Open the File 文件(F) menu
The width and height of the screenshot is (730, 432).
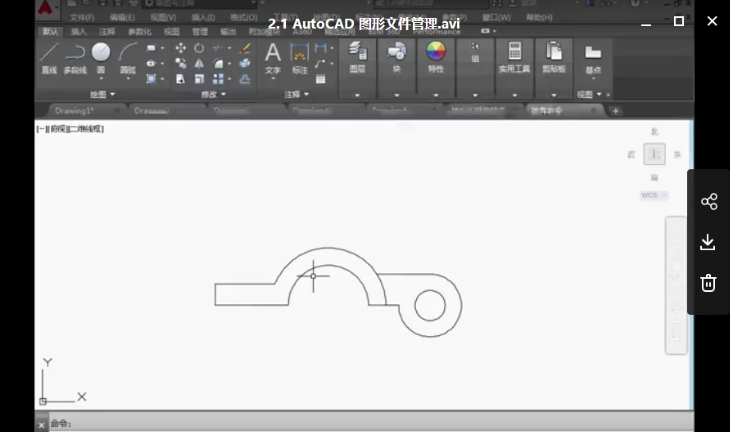tap(82, 18)
